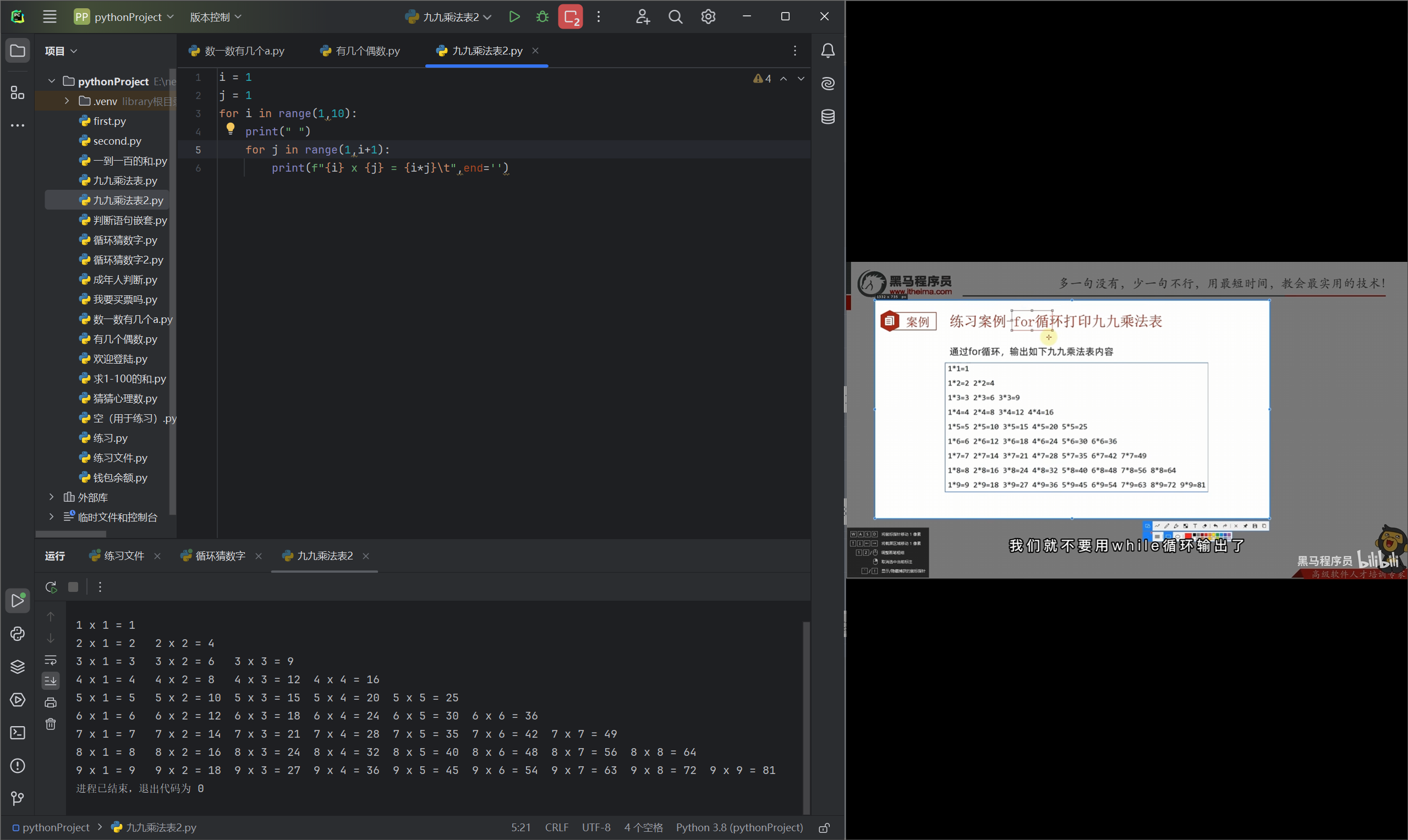Image resolution: width=1408 pixels, height=840 pixels.
Task: Open the Database tool window
Action: (x=828, y=117)
